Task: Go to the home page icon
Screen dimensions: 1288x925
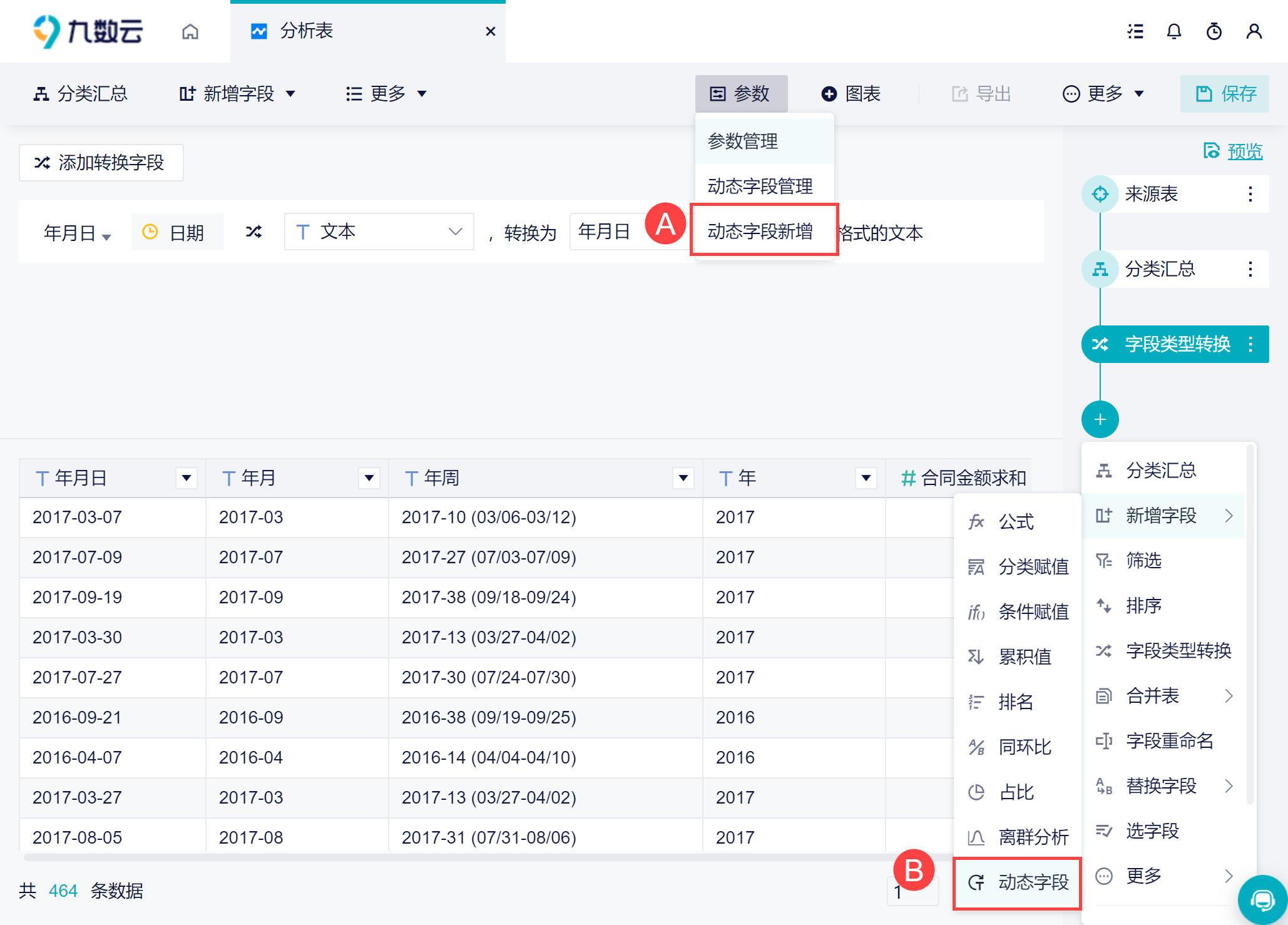Action: point(190,31)
